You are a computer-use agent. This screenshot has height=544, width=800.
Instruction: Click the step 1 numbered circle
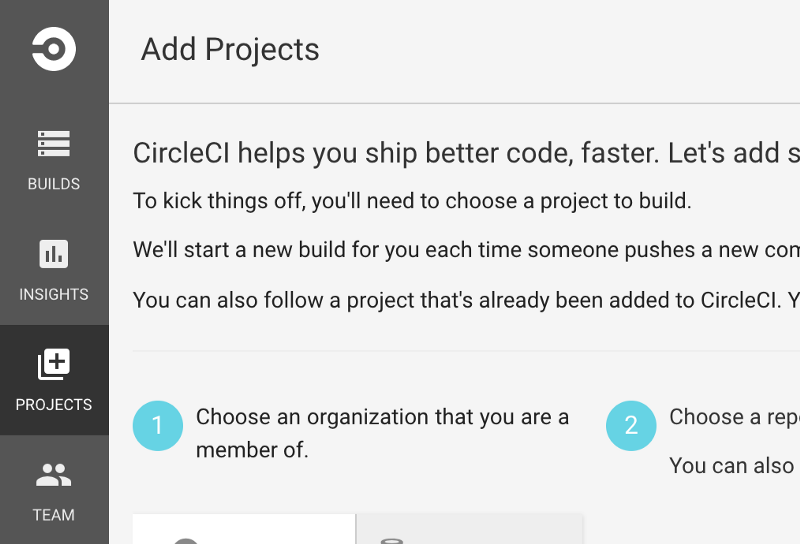(158, 426)
